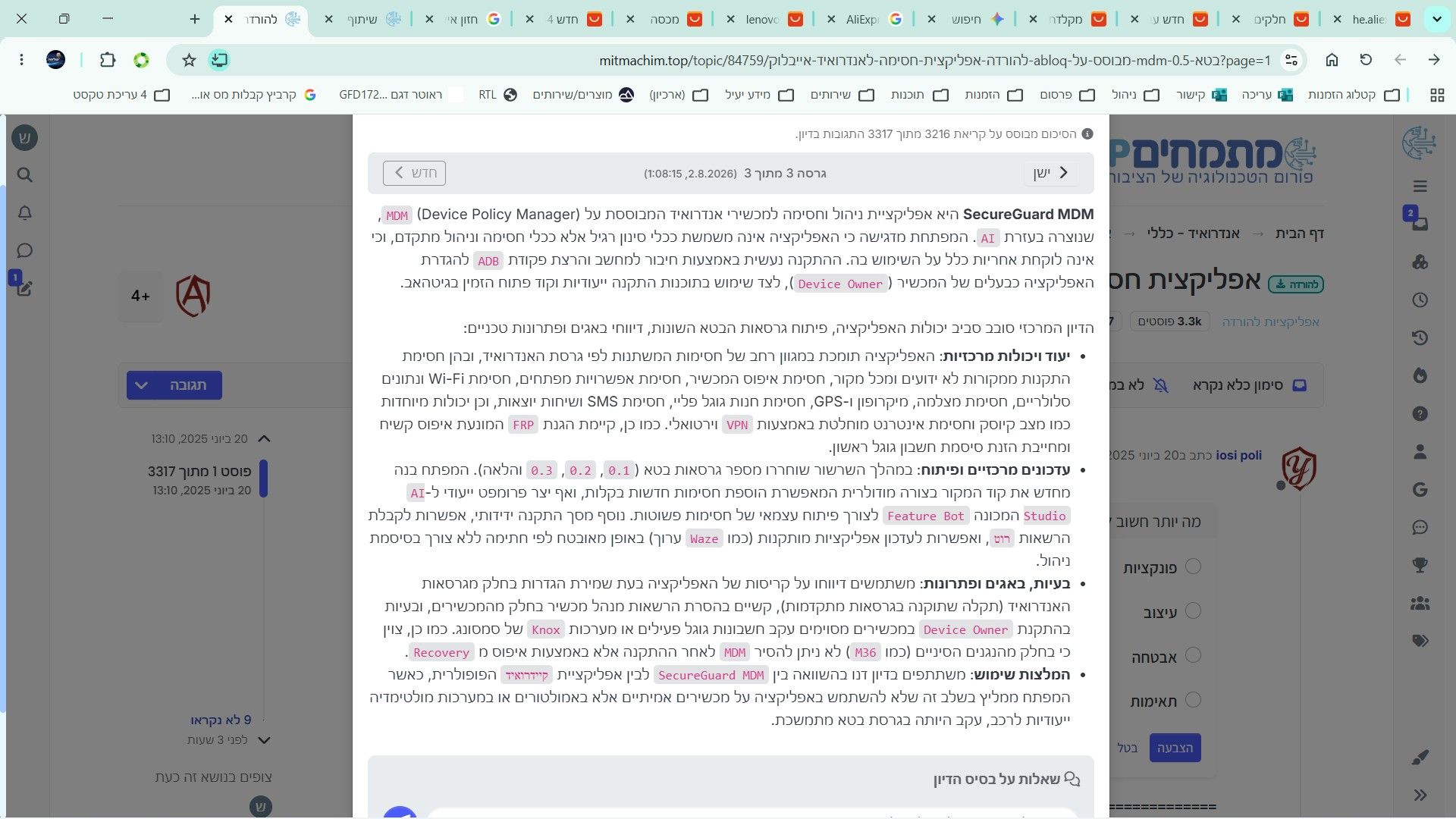Select the תאימות poll radio option
Screen dimensions: 1456x819
[x=1193, y=700]
